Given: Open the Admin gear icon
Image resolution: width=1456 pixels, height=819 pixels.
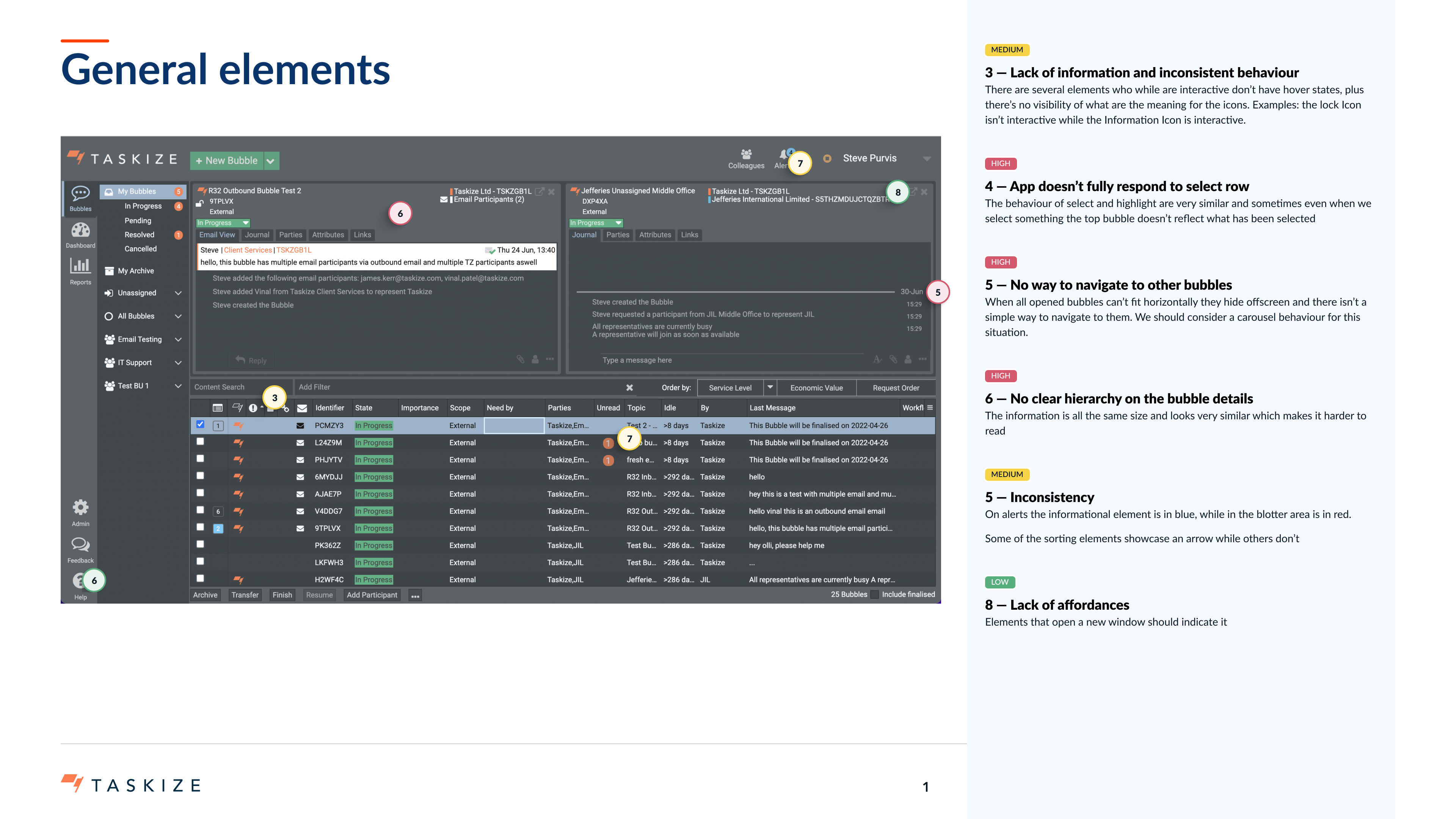Looking at the screenshot, I should click(x=80, y=508).
